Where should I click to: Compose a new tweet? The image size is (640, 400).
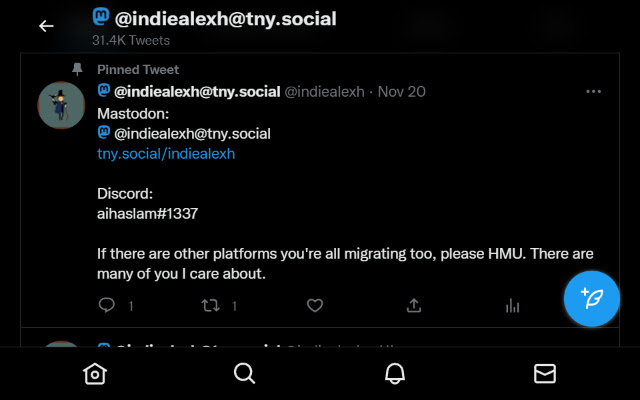coord(592,298)
